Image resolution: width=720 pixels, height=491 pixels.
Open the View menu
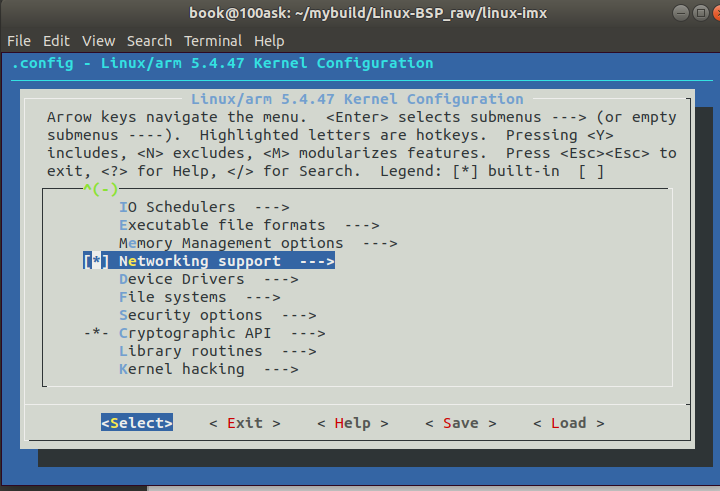click(98, 41)
